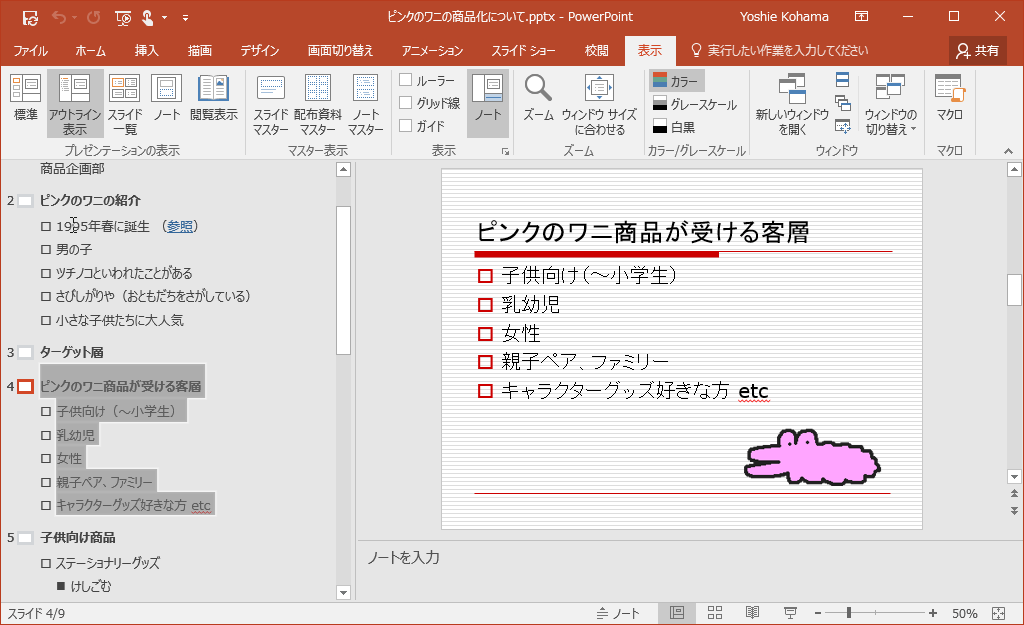Collapse the ribbon with the chevron
Image resolution: width=1024 pixels, height=625 pixels.
(x=1008, y=151)
